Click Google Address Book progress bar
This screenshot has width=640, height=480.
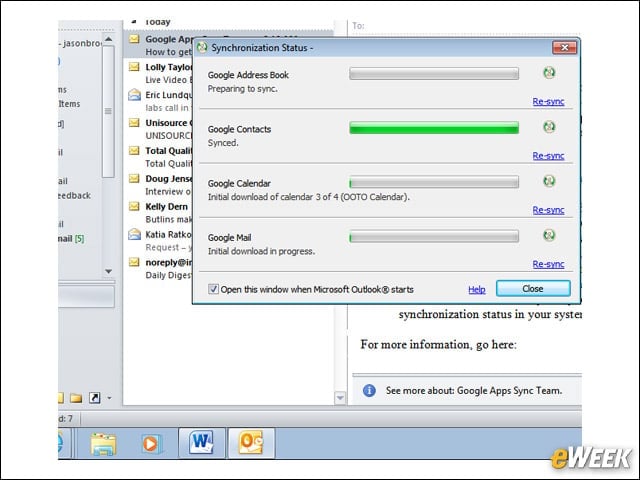[434, 73]
